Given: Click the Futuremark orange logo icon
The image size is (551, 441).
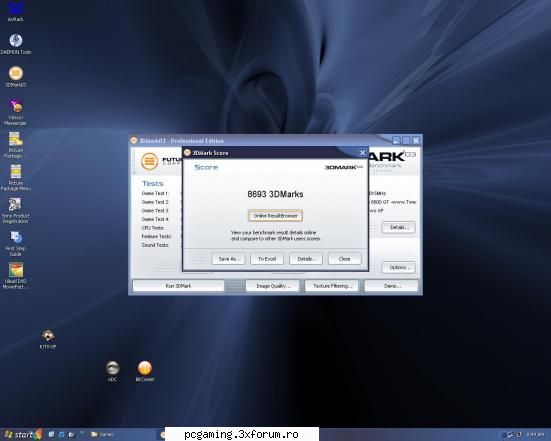Looking at the screenshot, I should 149,161.
